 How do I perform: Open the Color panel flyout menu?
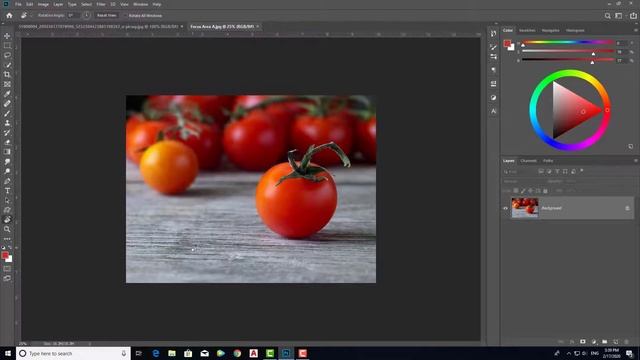(636, 30)
